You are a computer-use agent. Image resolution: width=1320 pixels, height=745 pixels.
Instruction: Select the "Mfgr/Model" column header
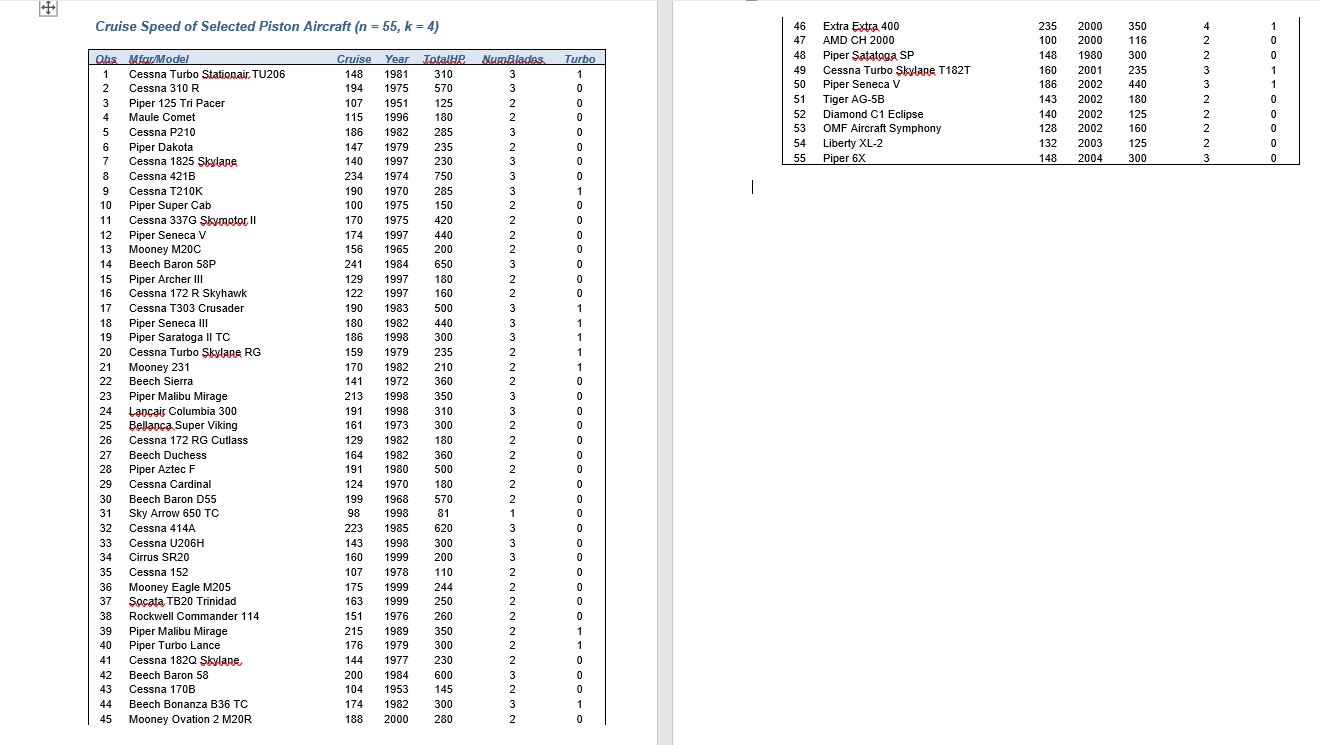tap(159, 59)
